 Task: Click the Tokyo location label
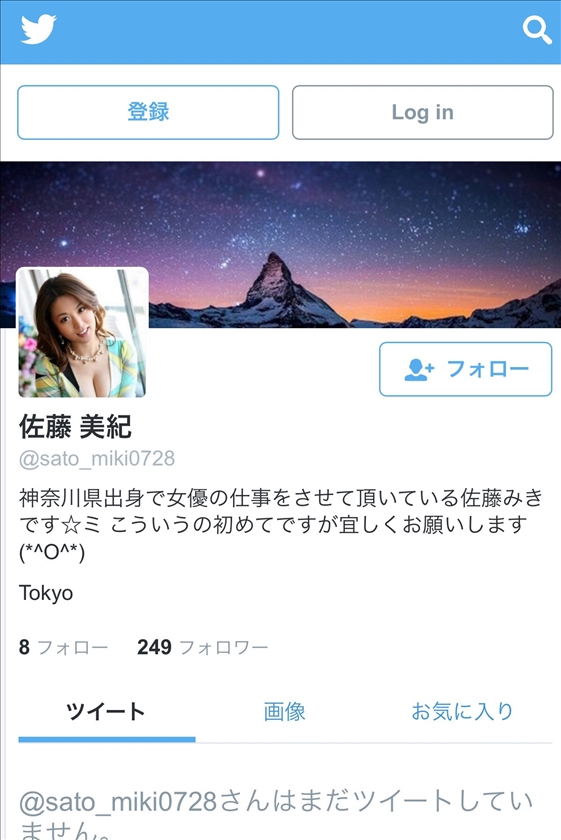tap(46, 593)
